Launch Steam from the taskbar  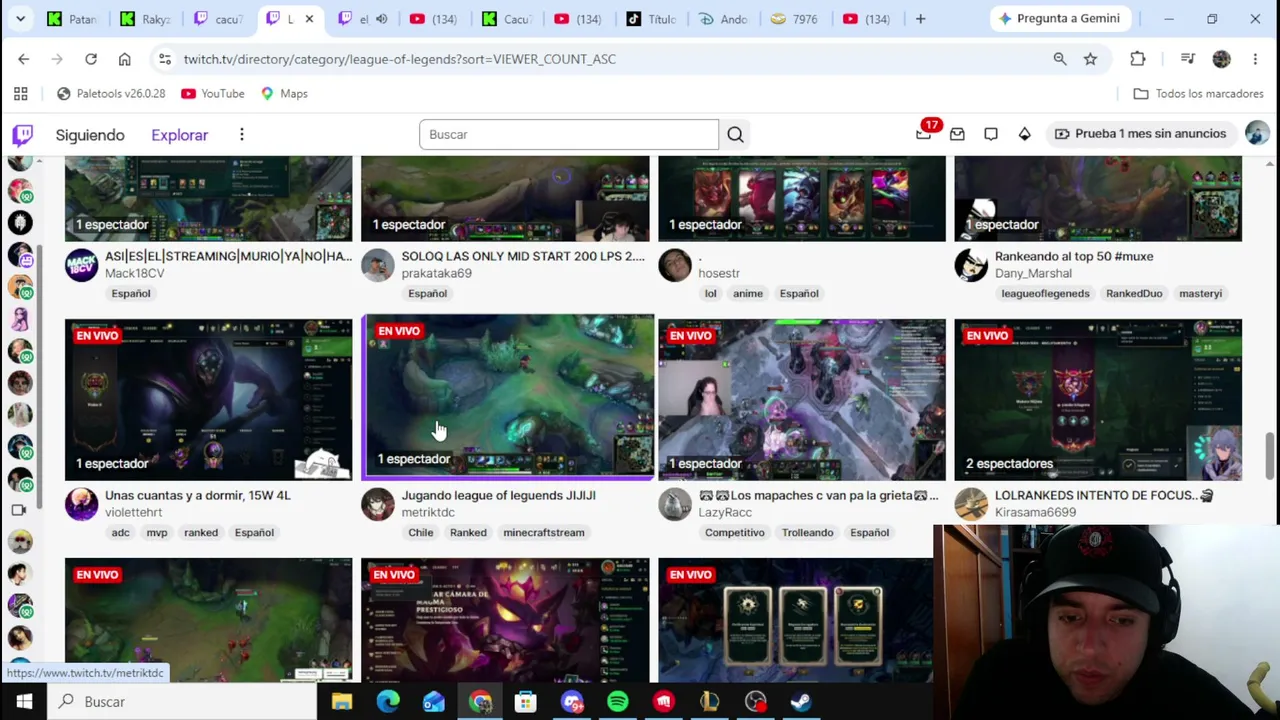point(801,702)
